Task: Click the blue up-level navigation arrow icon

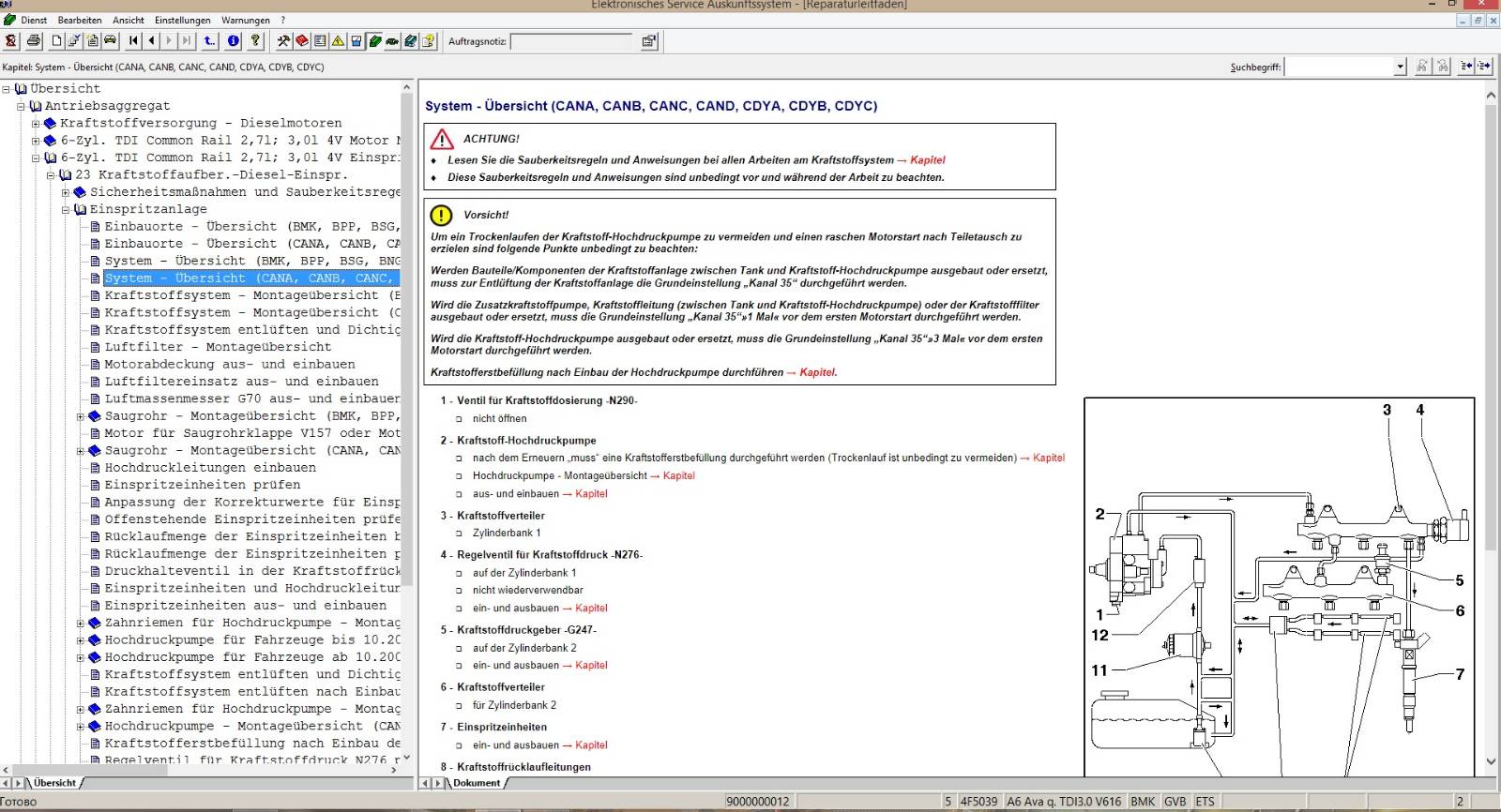Action: tap(209, 41)
